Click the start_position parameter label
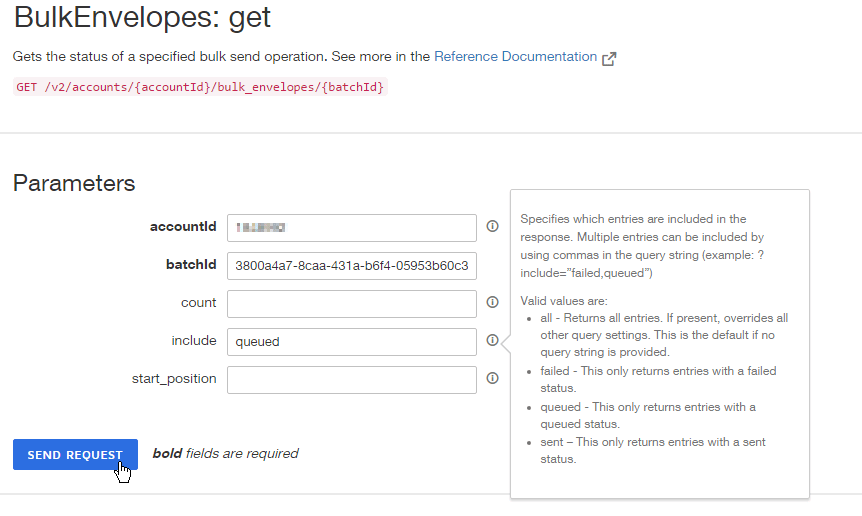862x516 pixels. 174,378
